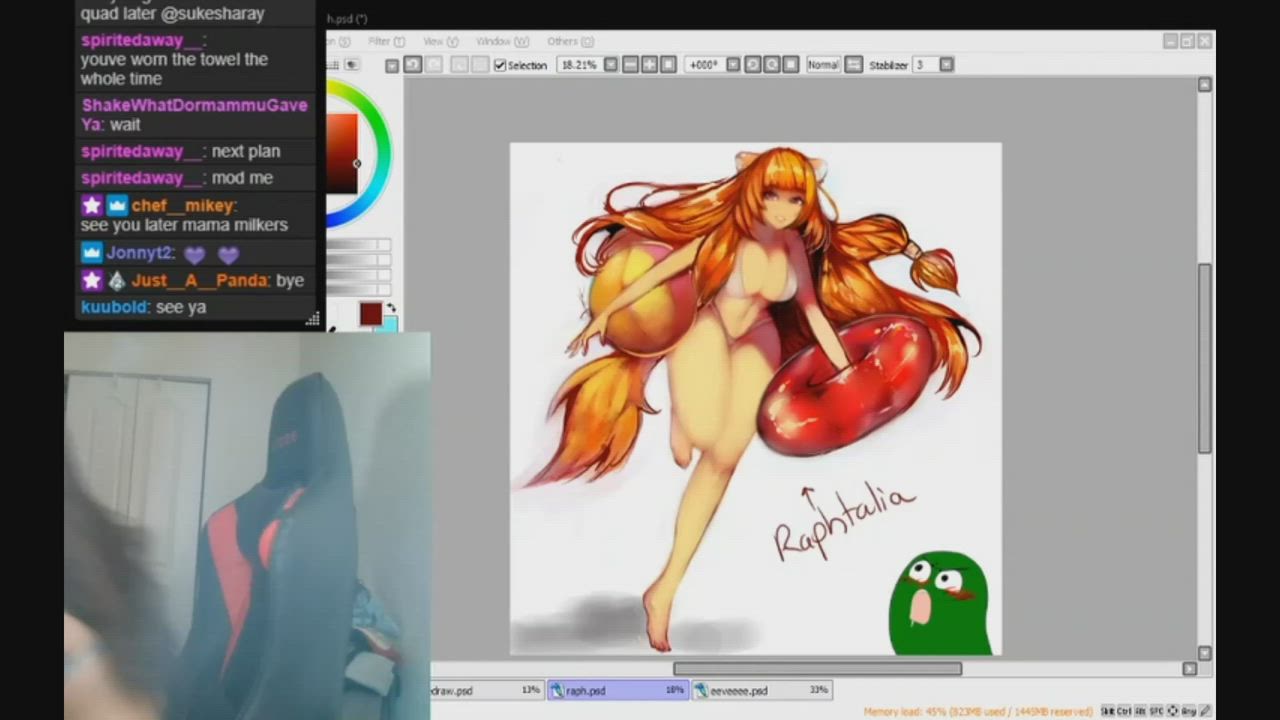The width and height of the screenshot is (1280, 720).
Task: Switch to the raph.psd document tab
Action: pos(617,690)
